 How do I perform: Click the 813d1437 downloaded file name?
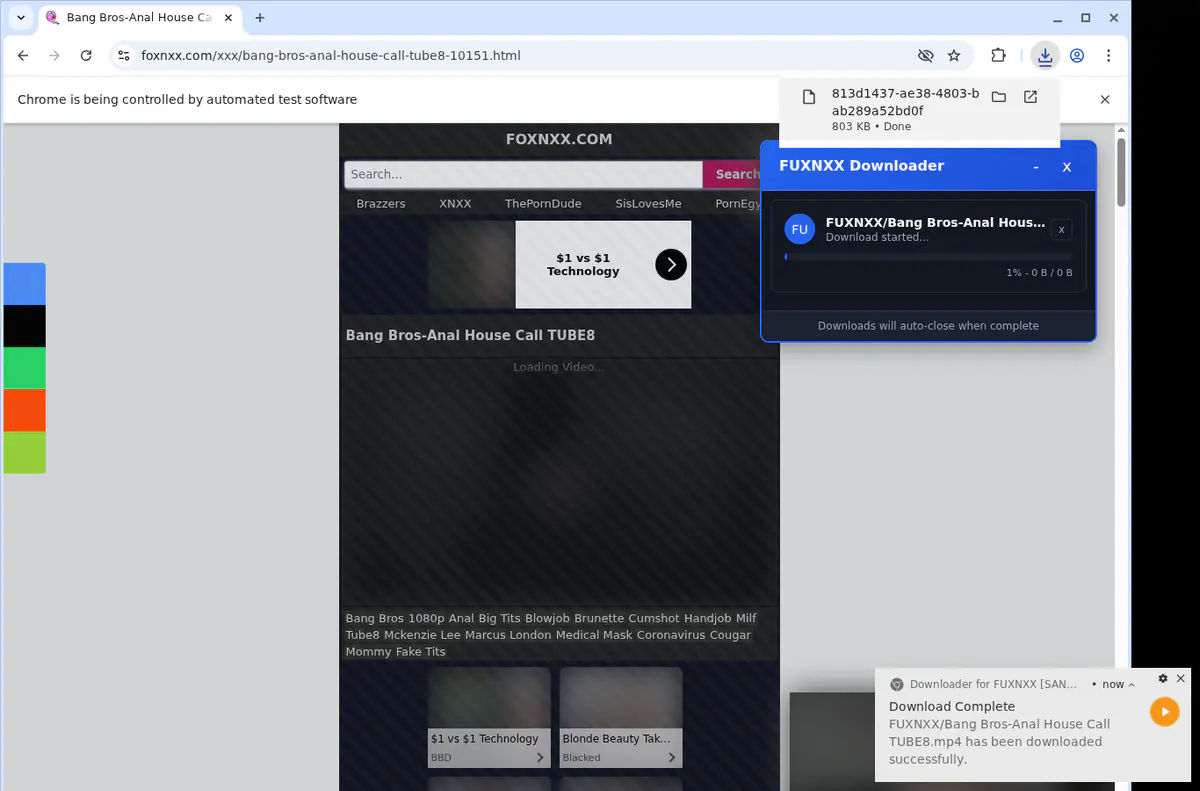click(x=905, y=102)
